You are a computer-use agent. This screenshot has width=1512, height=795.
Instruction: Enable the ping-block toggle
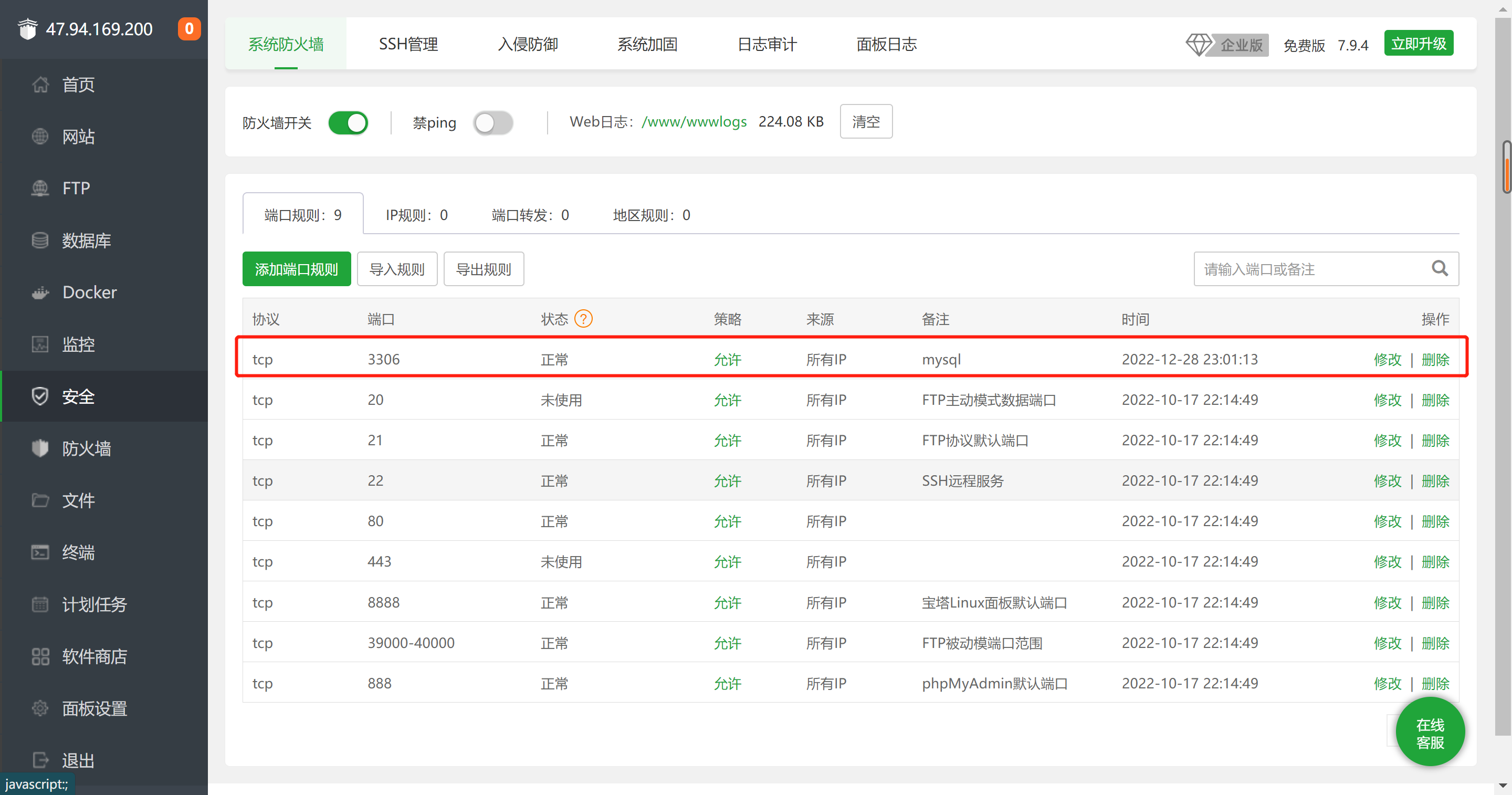pyautogui.click(x=493, y=123)
